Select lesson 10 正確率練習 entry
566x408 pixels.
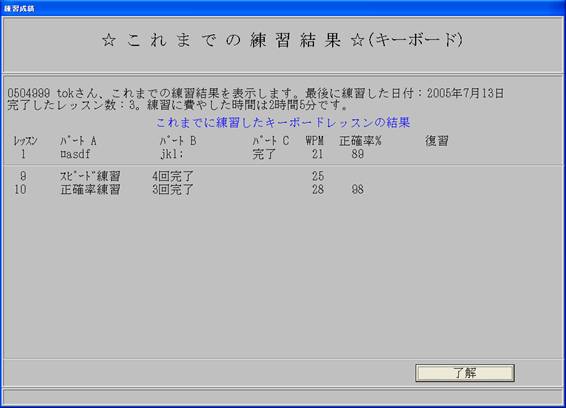point(90,190)
